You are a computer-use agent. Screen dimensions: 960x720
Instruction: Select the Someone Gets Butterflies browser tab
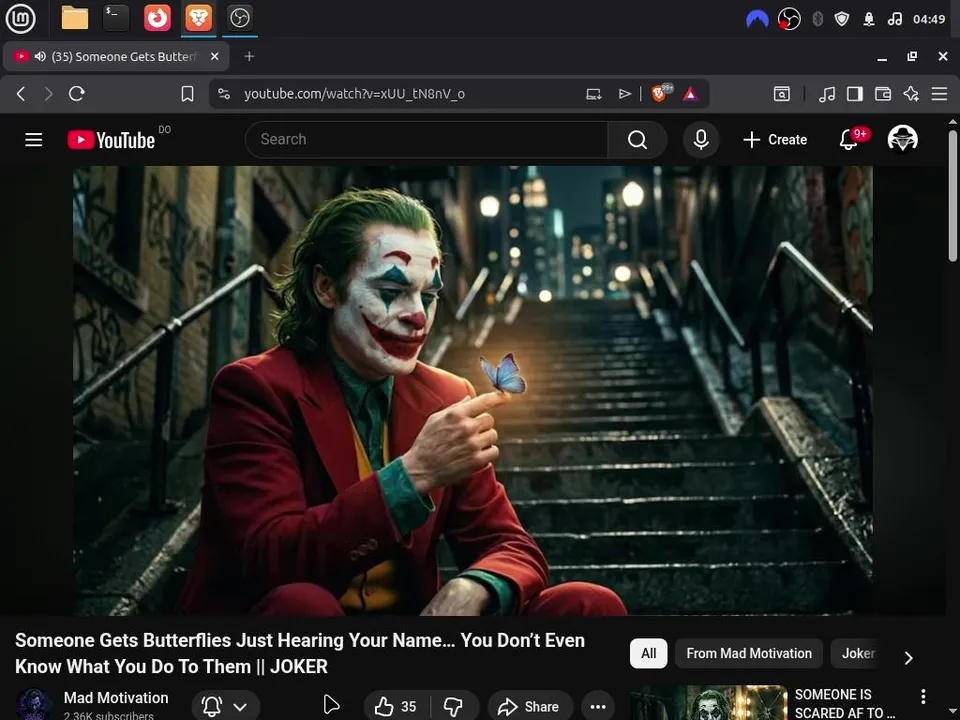point(116,56)
